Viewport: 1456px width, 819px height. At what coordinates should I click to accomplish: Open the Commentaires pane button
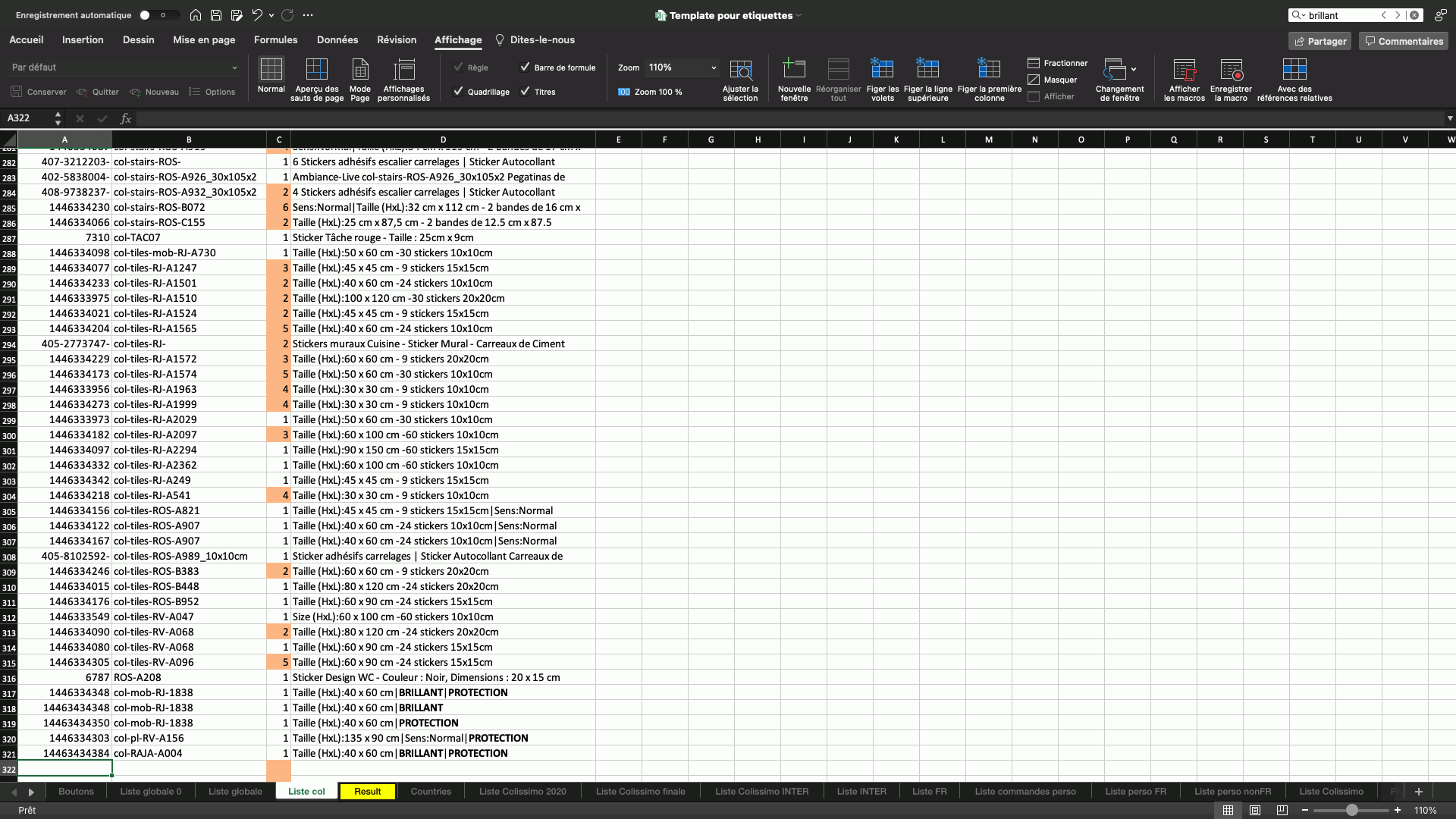click(1404, 41)
